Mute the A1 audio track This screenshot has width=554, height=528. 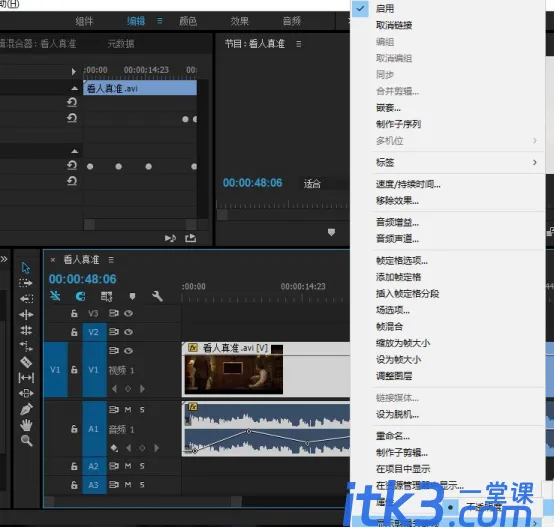pos(128,410)
